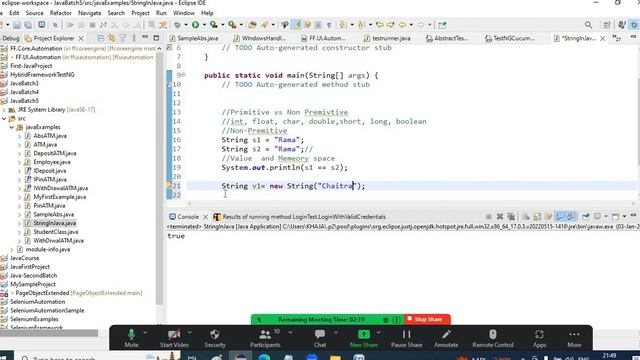This screenshot has width=640, height=360.
Task: Open Run button dropdown arrow
Action: (x=204, y=25)
